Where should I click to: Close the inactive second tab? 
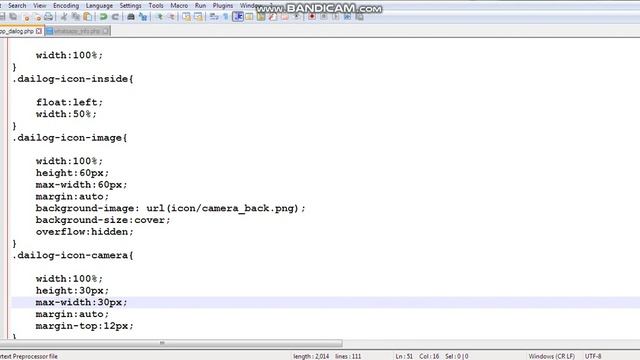[x=106, y=31]
